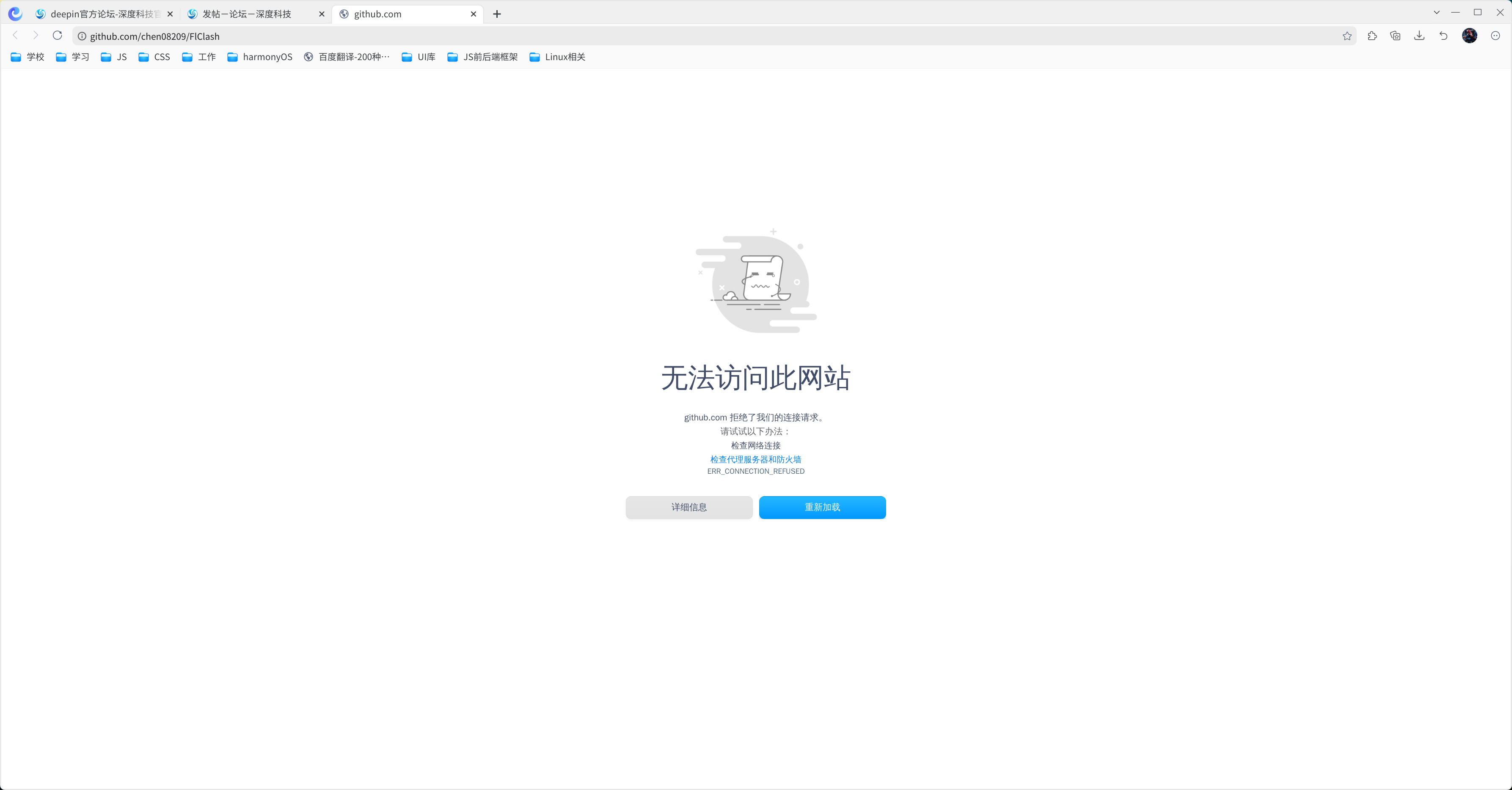The image size is (1512, 790).
Task: Minimize the browser window
Action: [x=1456, y=12]
